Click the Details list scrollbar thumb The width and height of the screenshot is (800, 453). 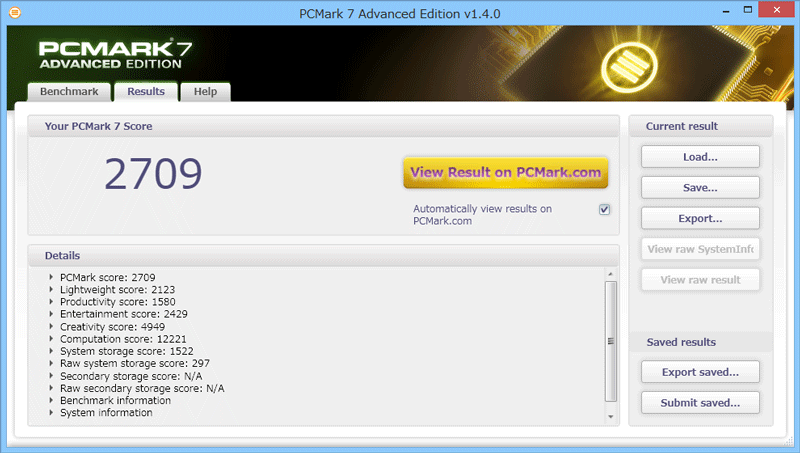coord(611,341)
